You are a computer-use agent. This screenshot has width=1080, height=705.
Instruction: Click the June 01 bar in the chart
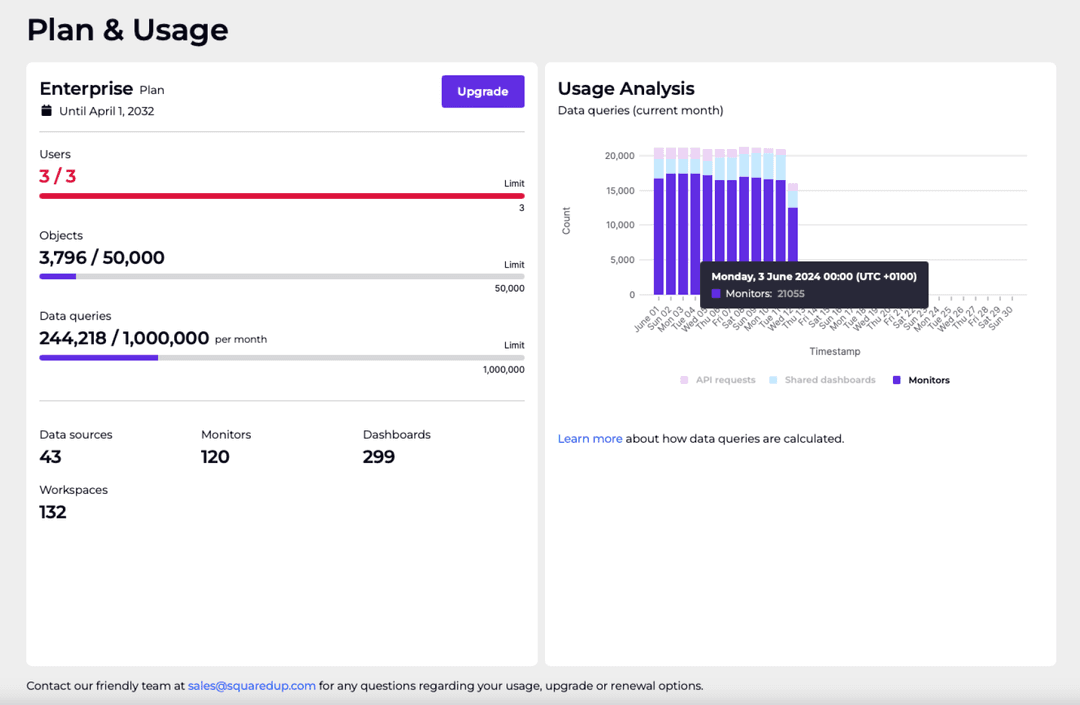(x=658, y=230)
